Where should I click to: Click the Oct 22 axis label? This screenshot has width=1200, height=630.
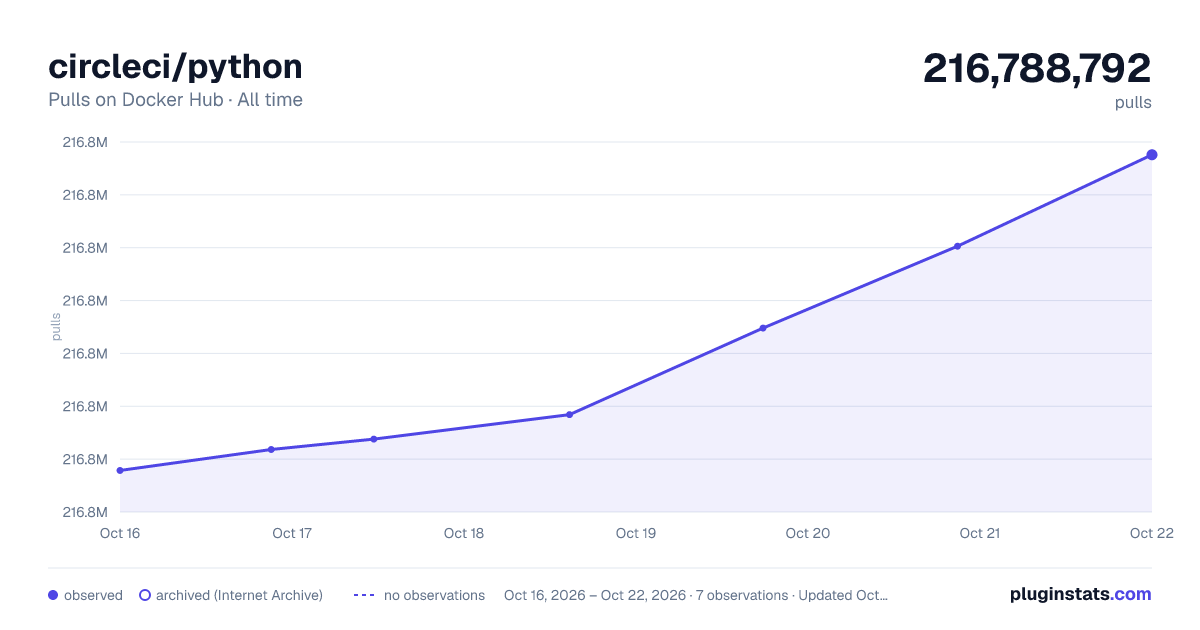pyautogui.click(x=1150, y=533)
